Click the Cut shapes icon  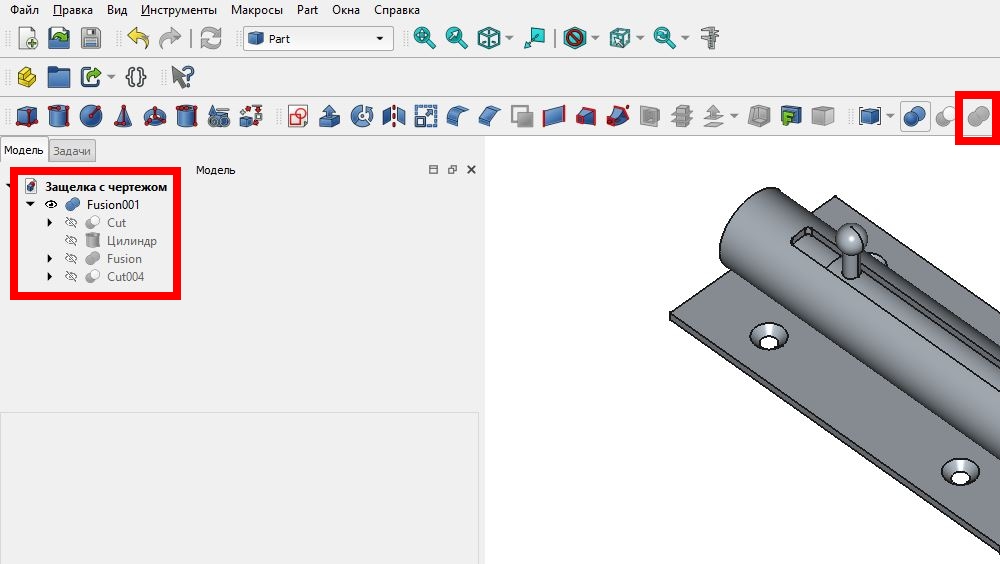[x=946, y=116]
